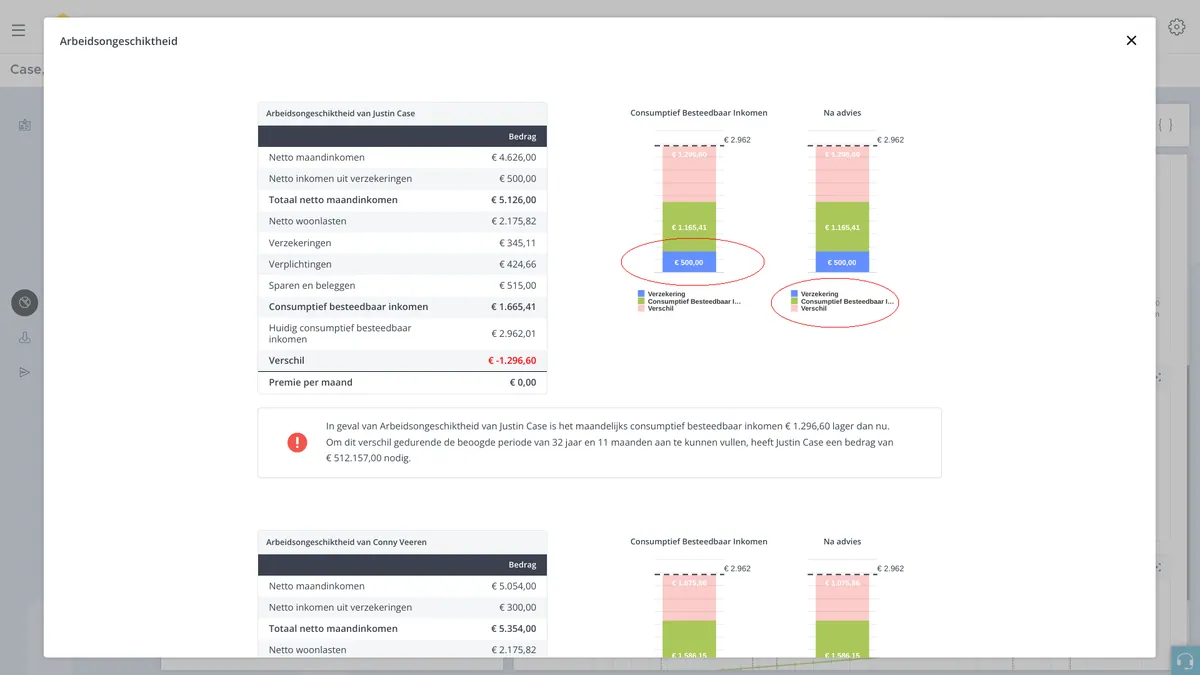Viewport: 1200px width, 675px height.
Task: Click the € 300,00 insurance income value for Conny
Action: (x=517, y=608)
